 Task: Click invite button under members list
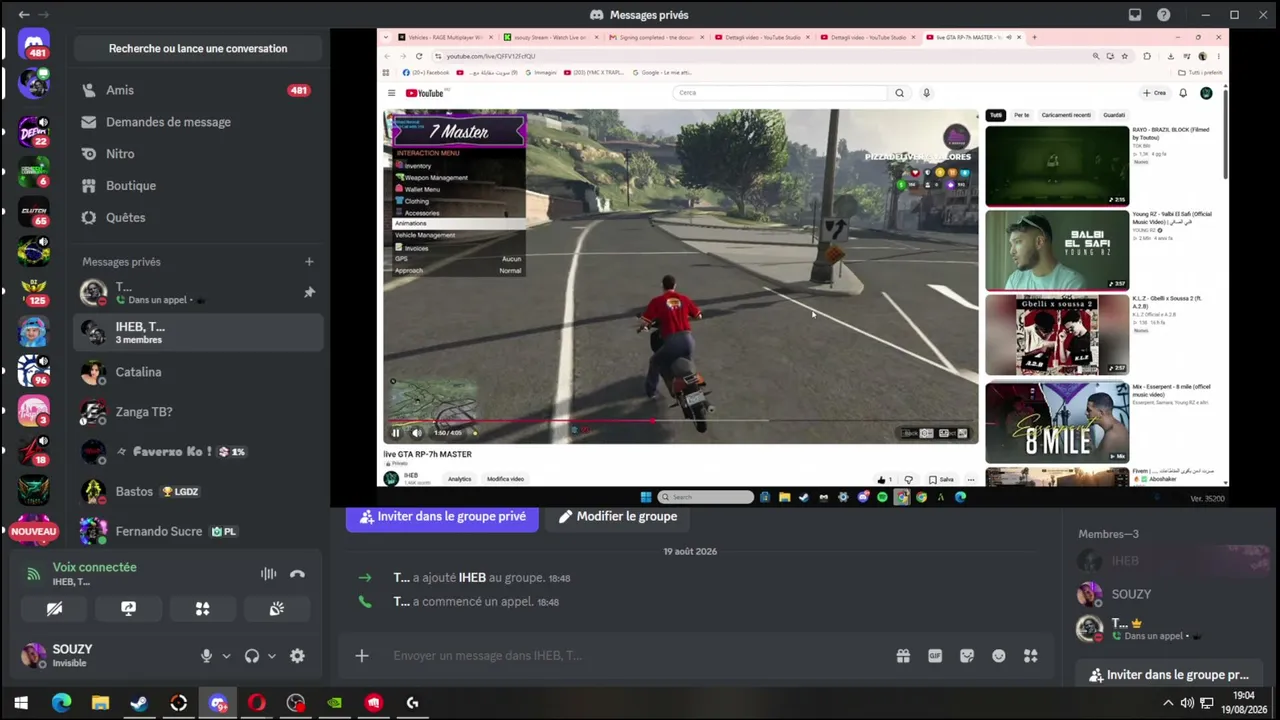pos(1169,675)
